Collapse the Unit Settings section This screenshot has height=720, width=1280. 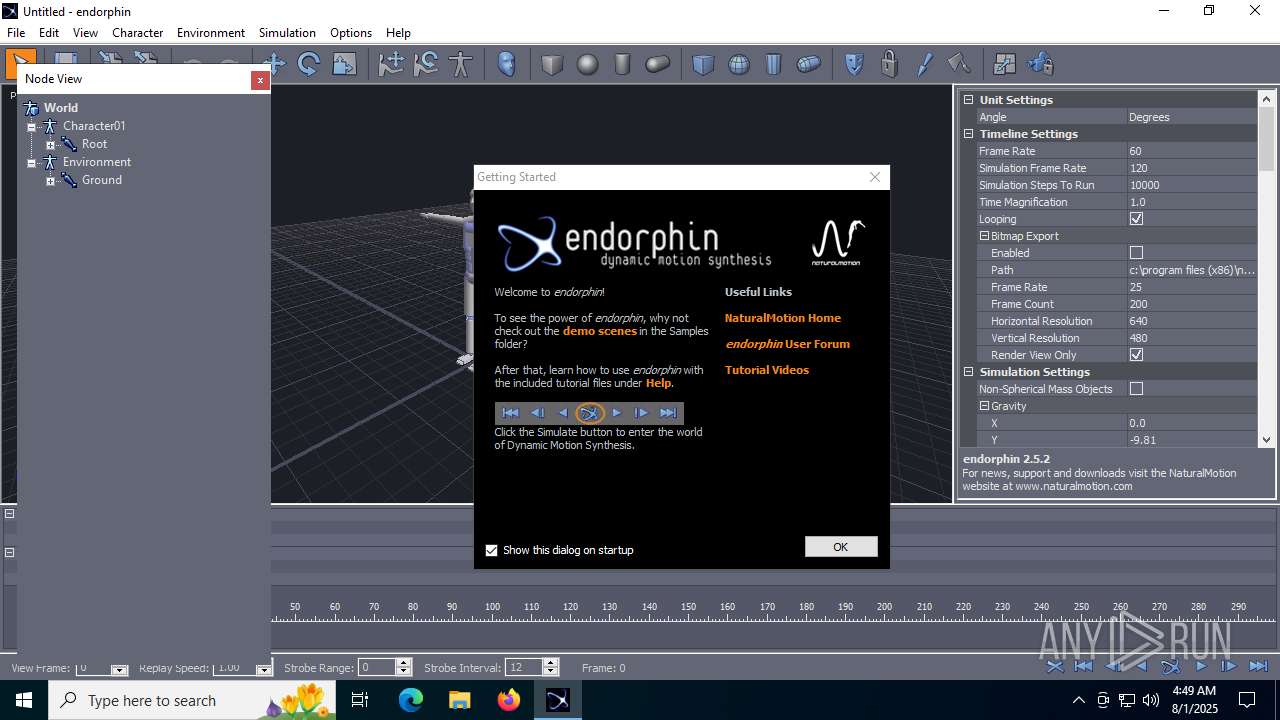pos(968,100)
